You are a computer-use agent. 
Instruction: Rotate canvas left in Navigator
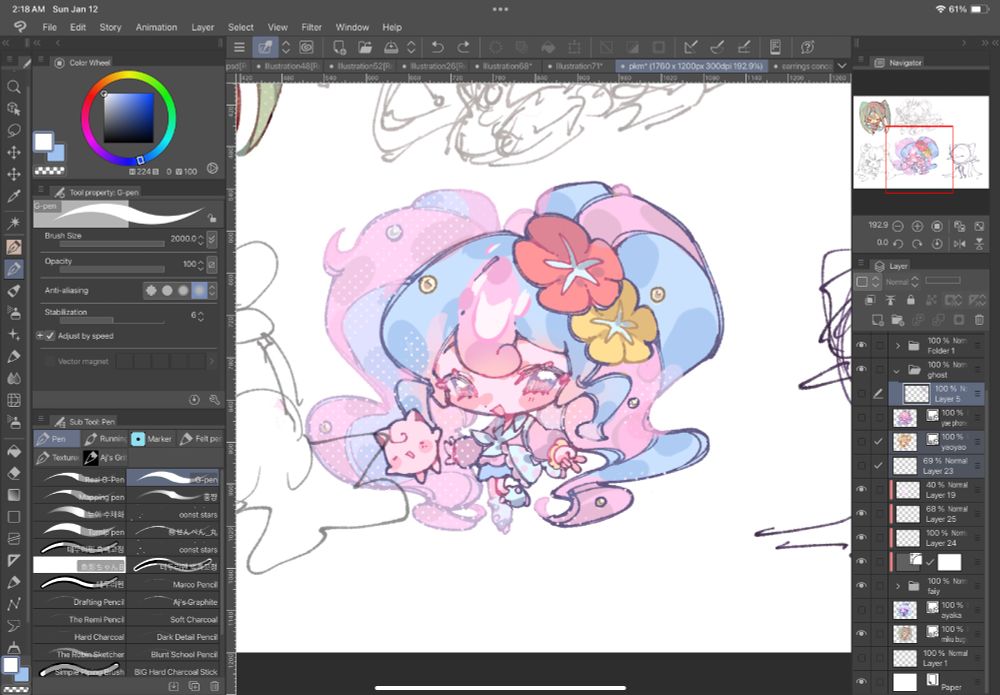(897, 244)
